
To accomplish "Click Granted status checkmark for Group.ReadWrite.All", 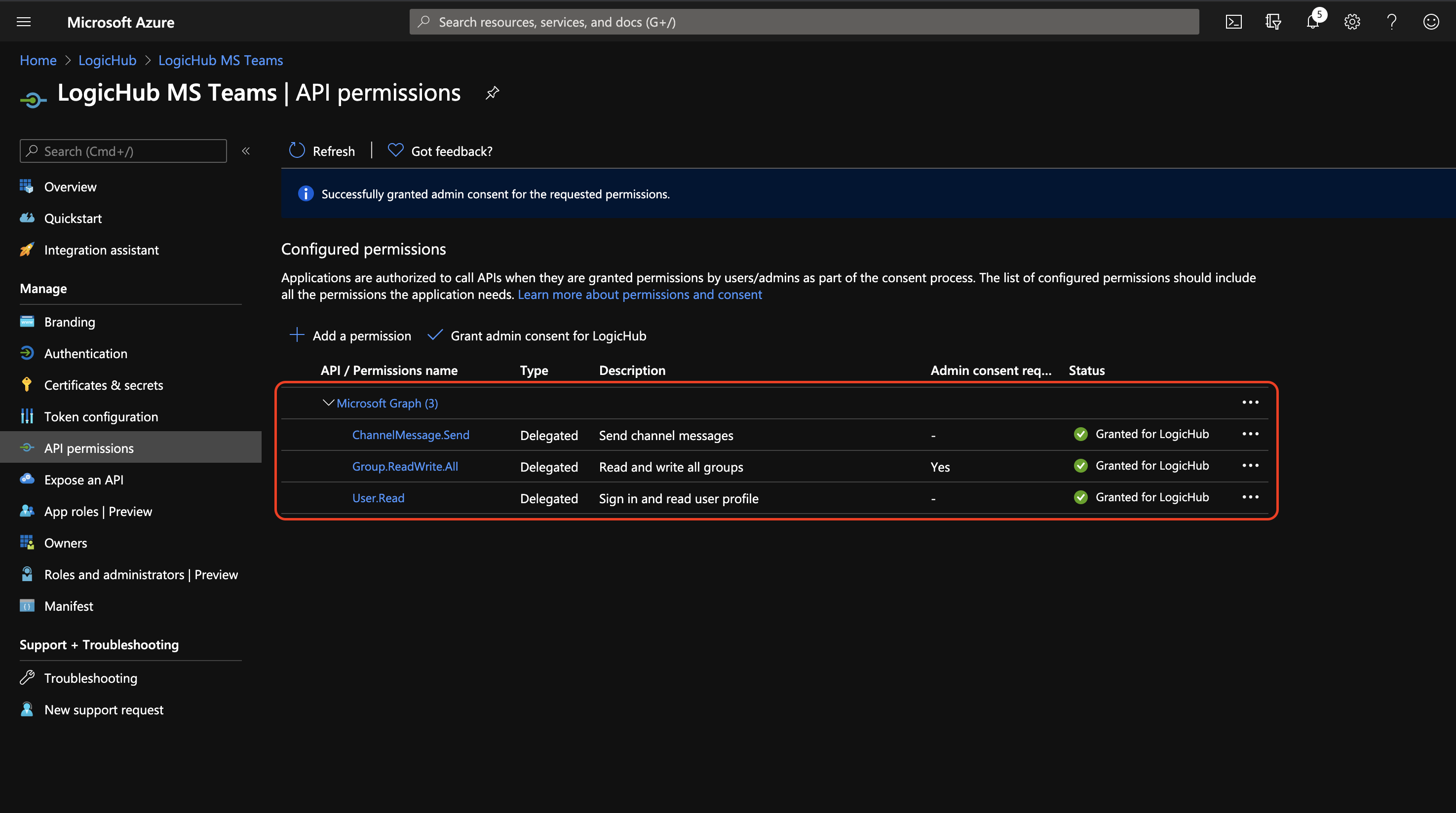I will tap(1081, 466).
